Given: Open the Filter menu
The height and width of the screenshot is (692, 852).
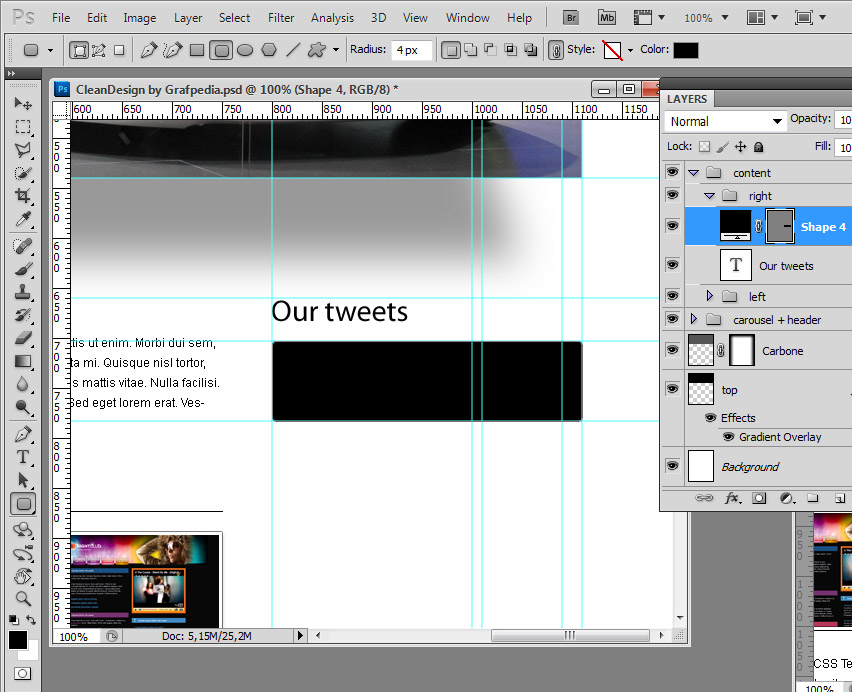Looking at the screenshot, I should coord(281,18).
